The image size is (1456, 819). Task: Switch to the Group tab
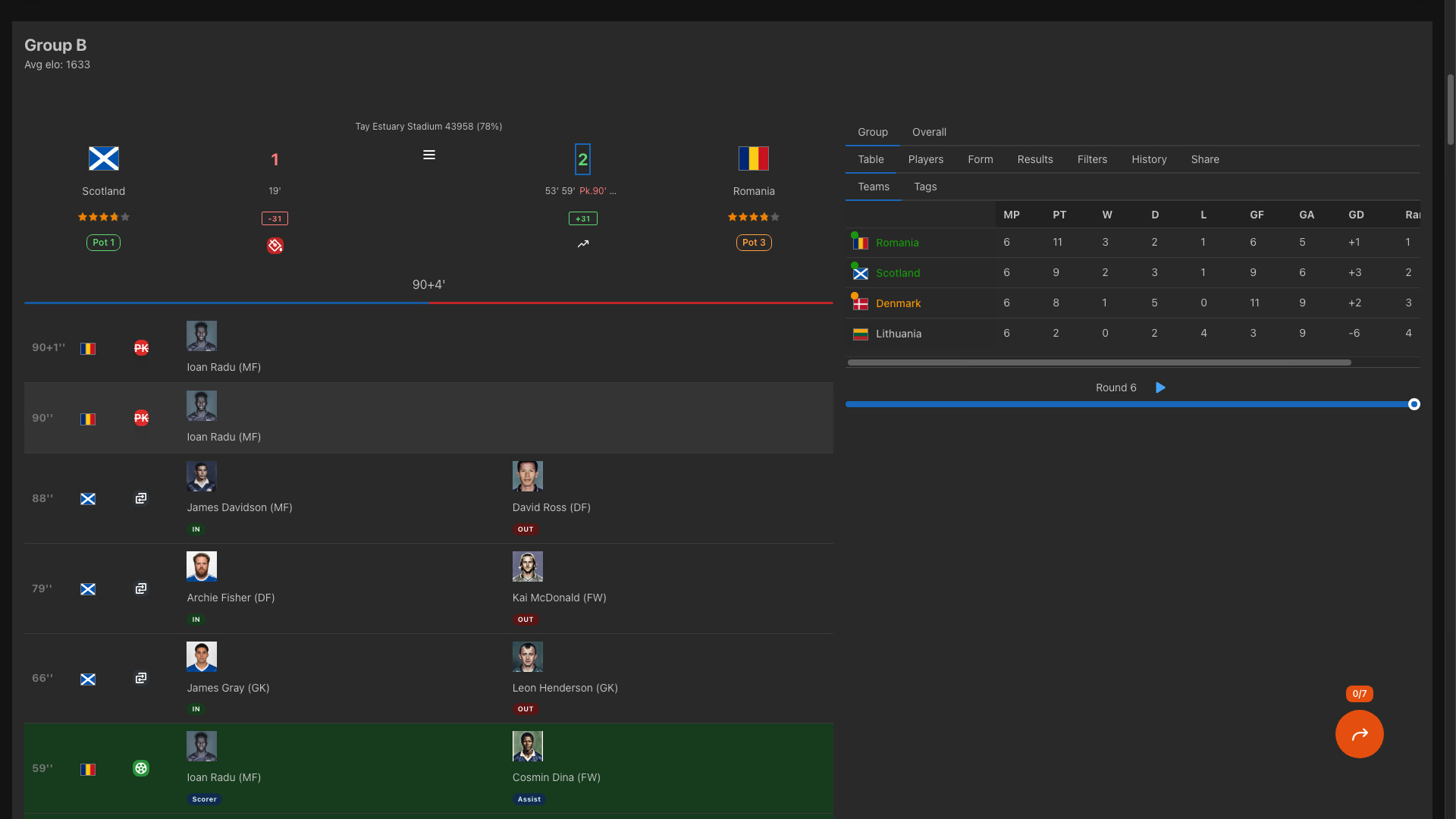pos(873,132)
